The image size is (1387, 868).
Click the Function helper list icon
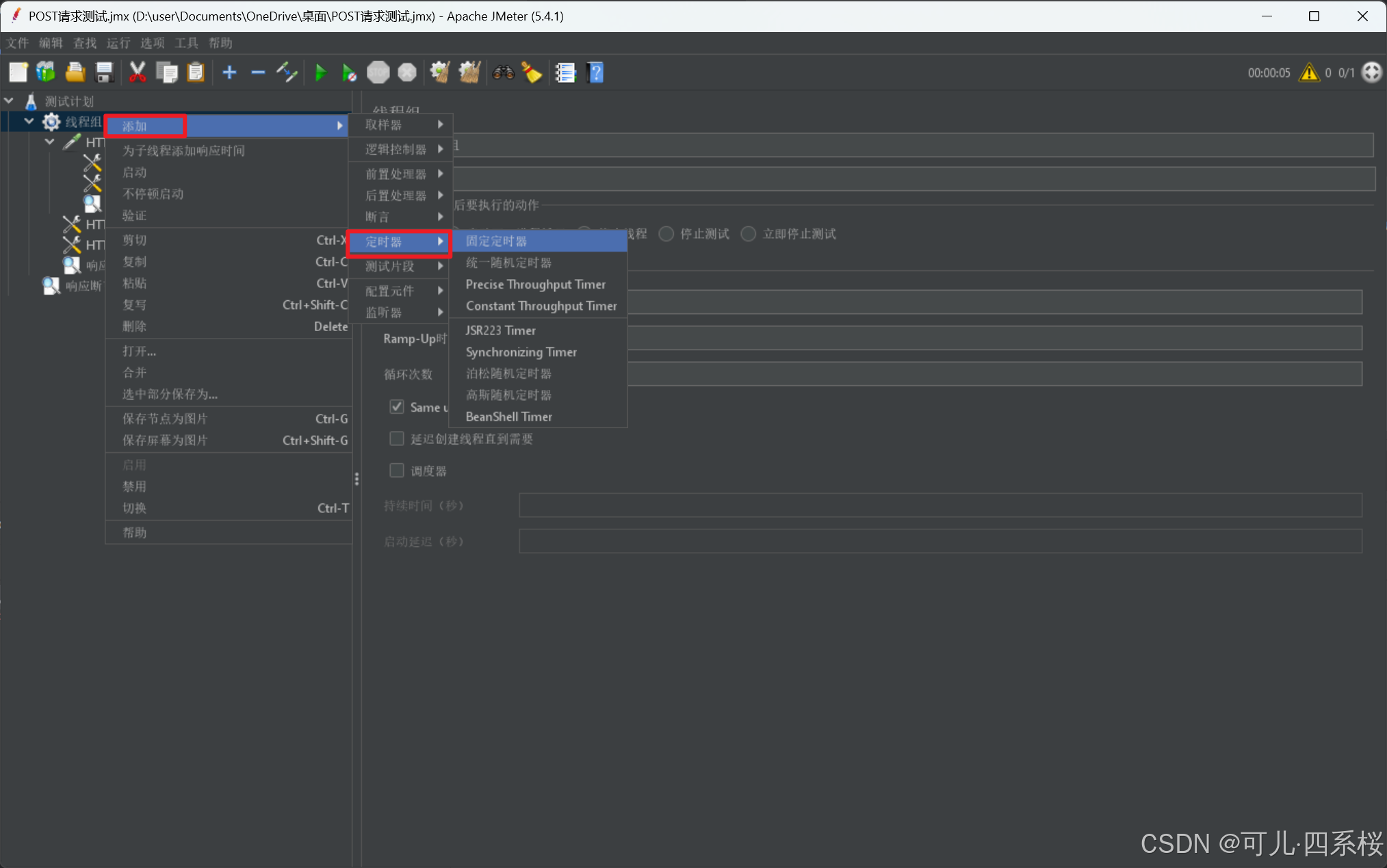pyautogui.click(x=565, y=73)
